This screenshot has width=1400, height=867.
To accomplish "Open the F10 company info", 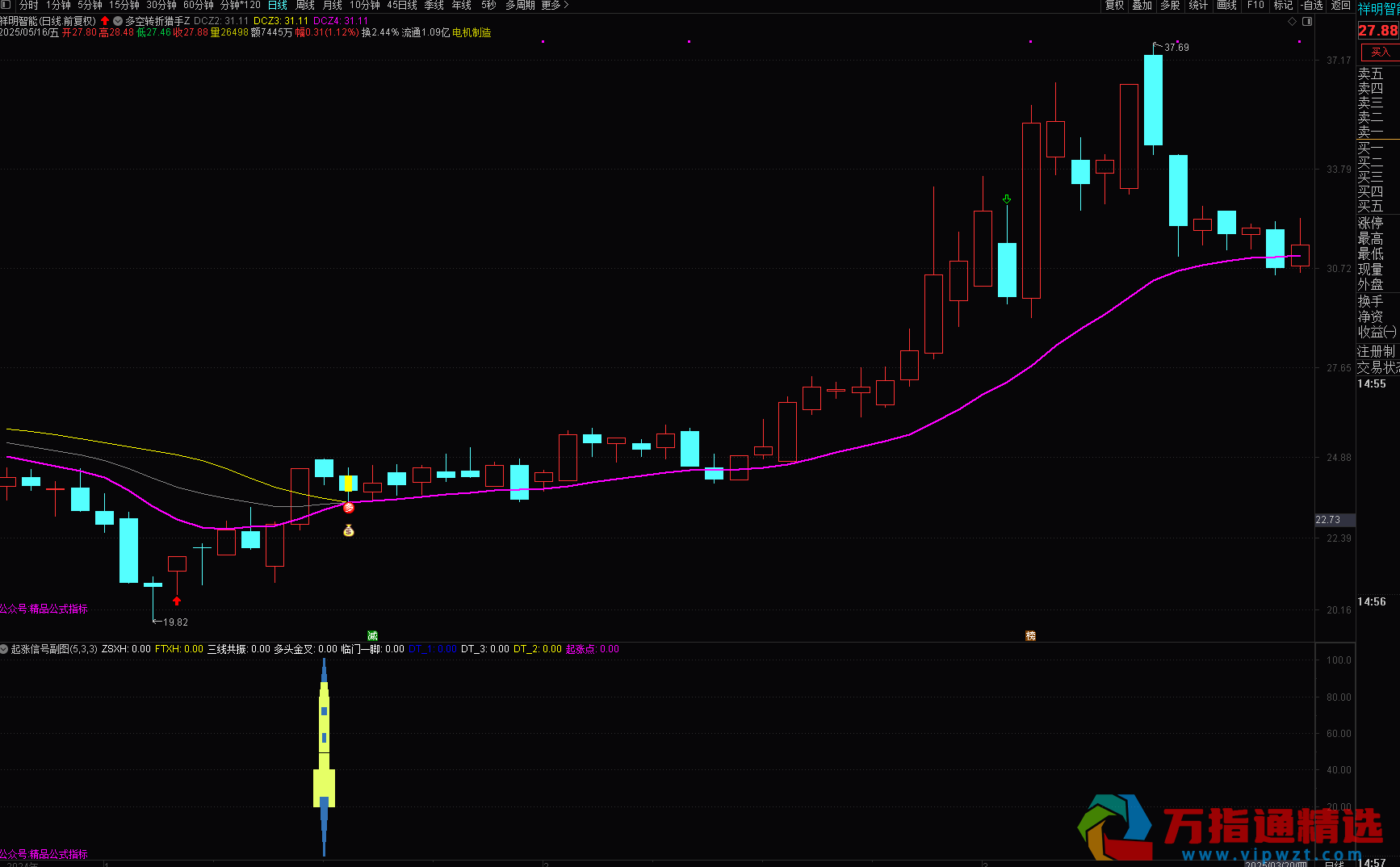I will point(1255,6).
